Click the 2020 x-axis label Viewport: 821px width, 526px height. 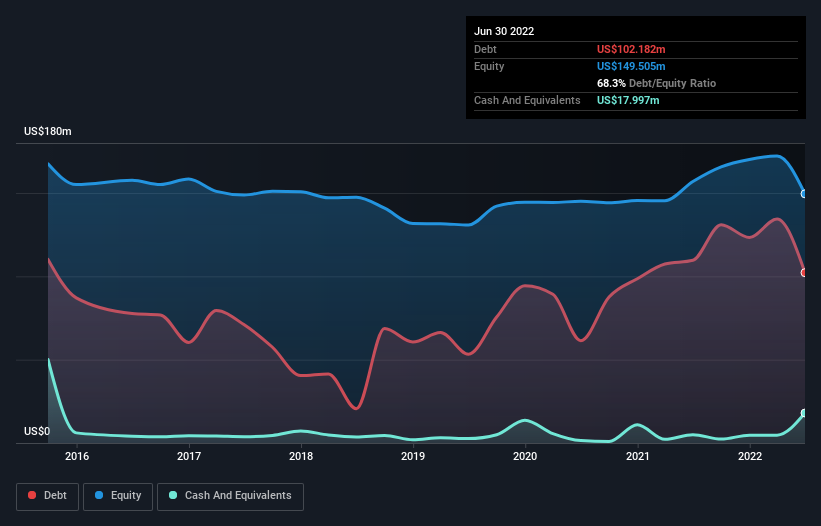(x=525, y=456)
